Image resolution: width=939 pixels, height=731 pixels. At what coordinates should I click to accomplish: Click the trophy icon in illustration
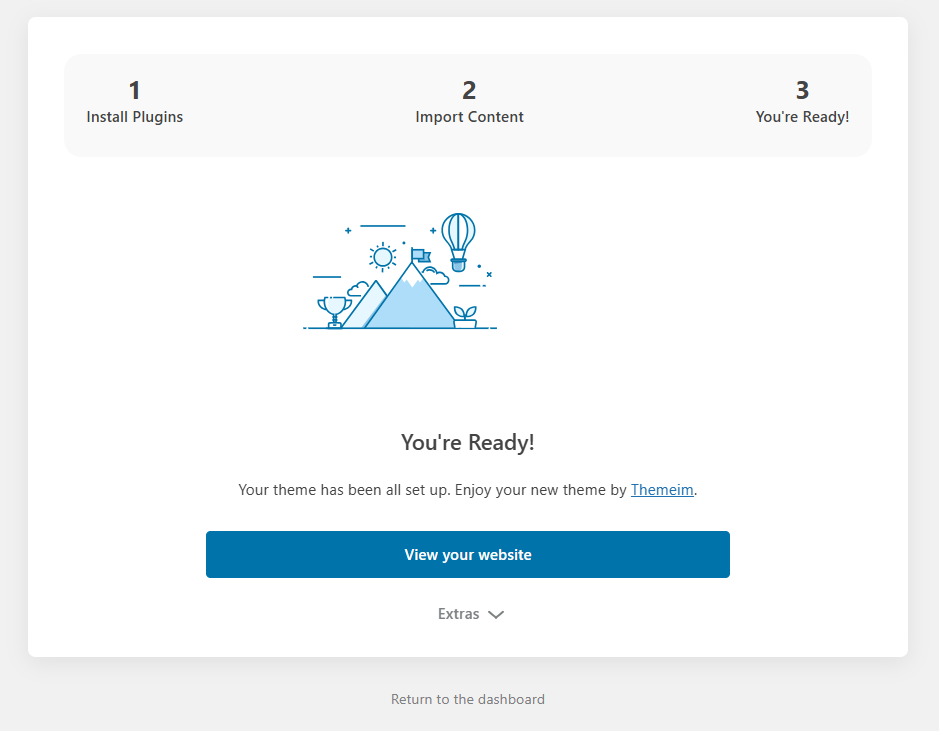click(334, 312)
